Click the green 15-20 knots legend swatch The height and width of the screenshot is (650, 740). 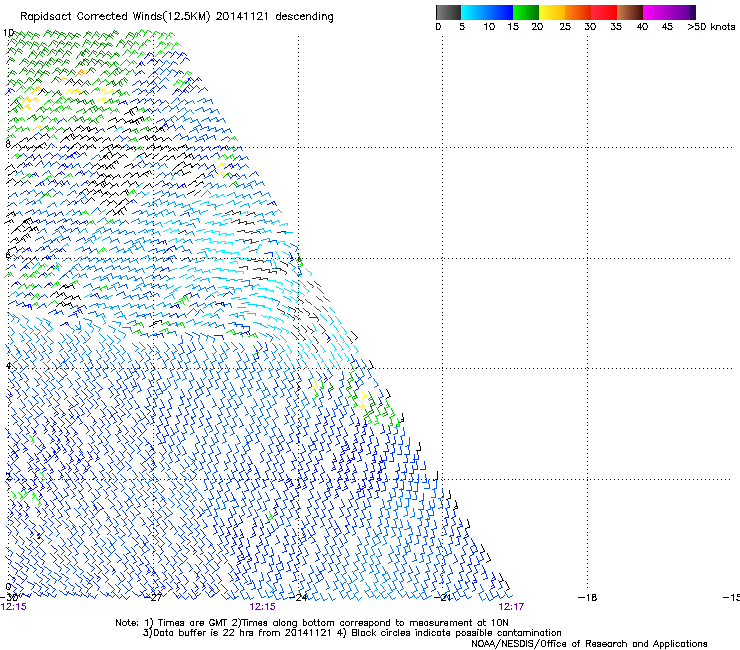point(526,12)
